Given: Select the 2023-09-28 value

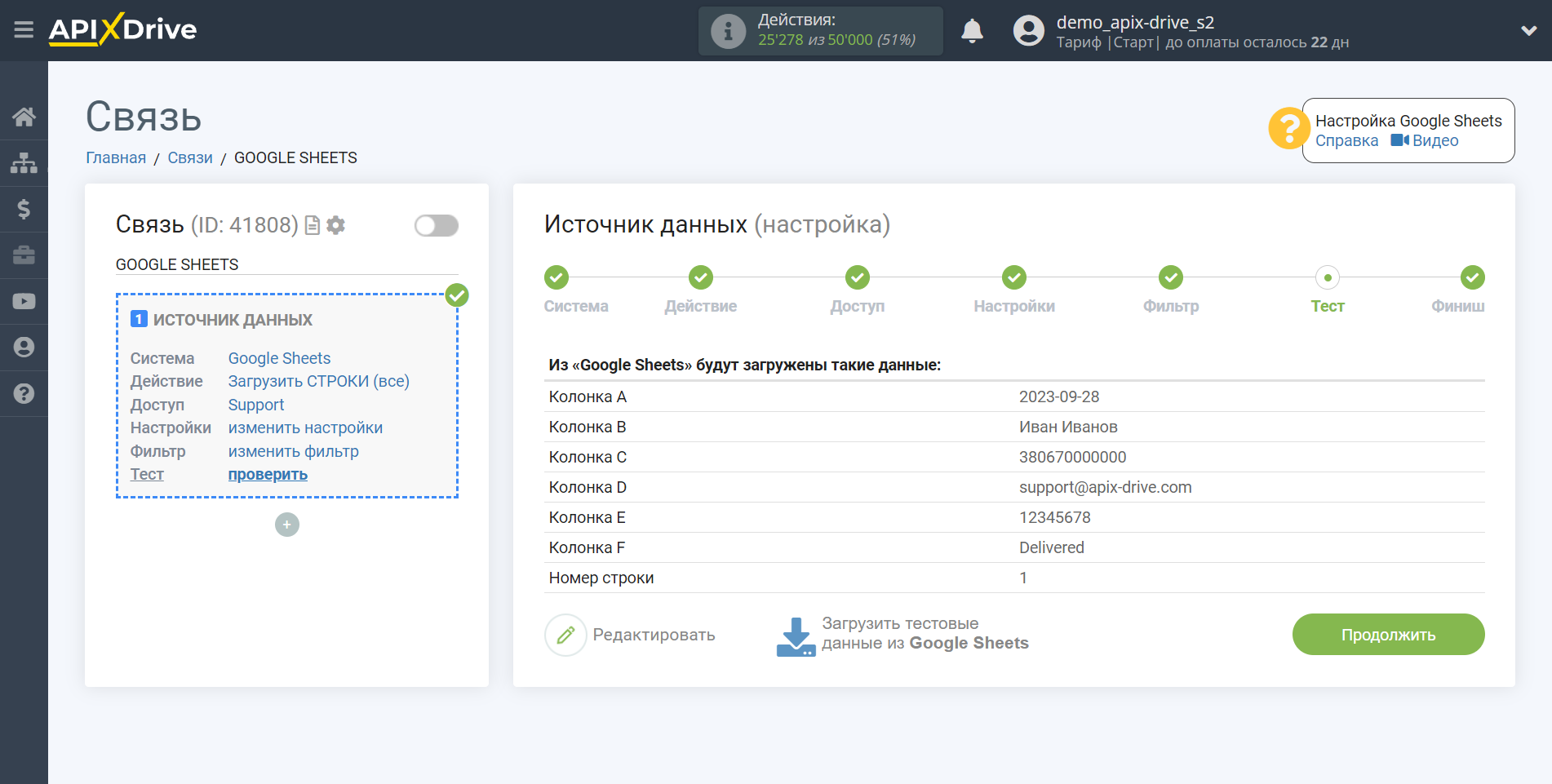Looking at the screenshot, I should point(1059,396).
